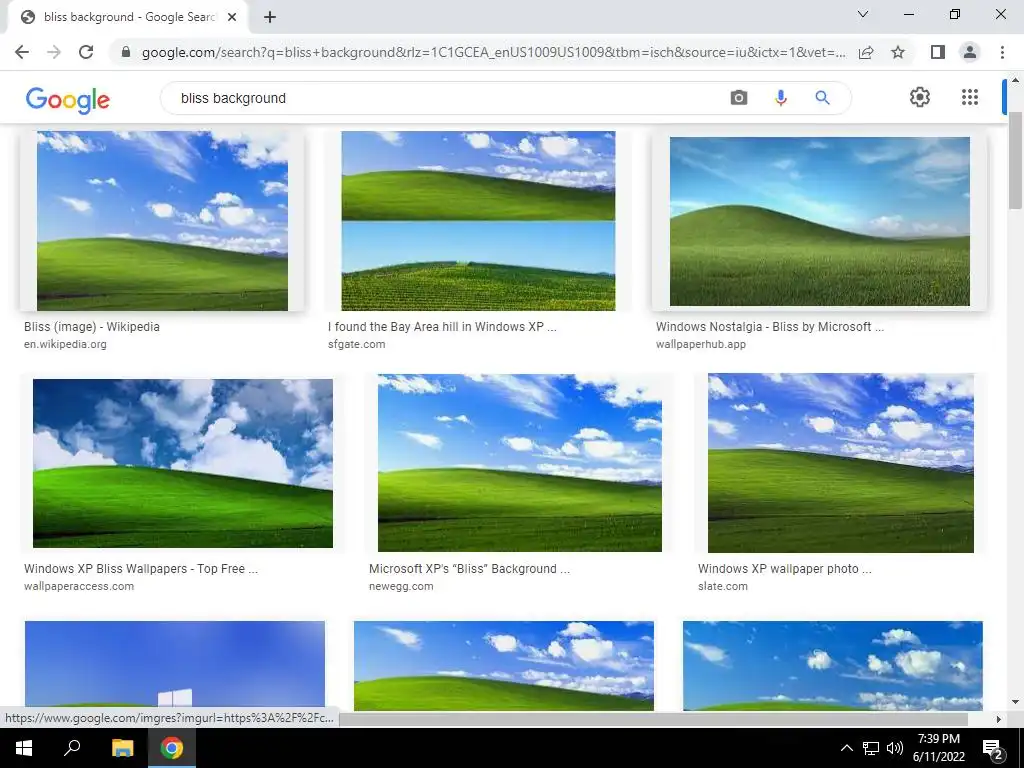Click "Windows XP wallpaper photo" title
The width and height of the screenshot is (1024, 768).
(784, 569)
